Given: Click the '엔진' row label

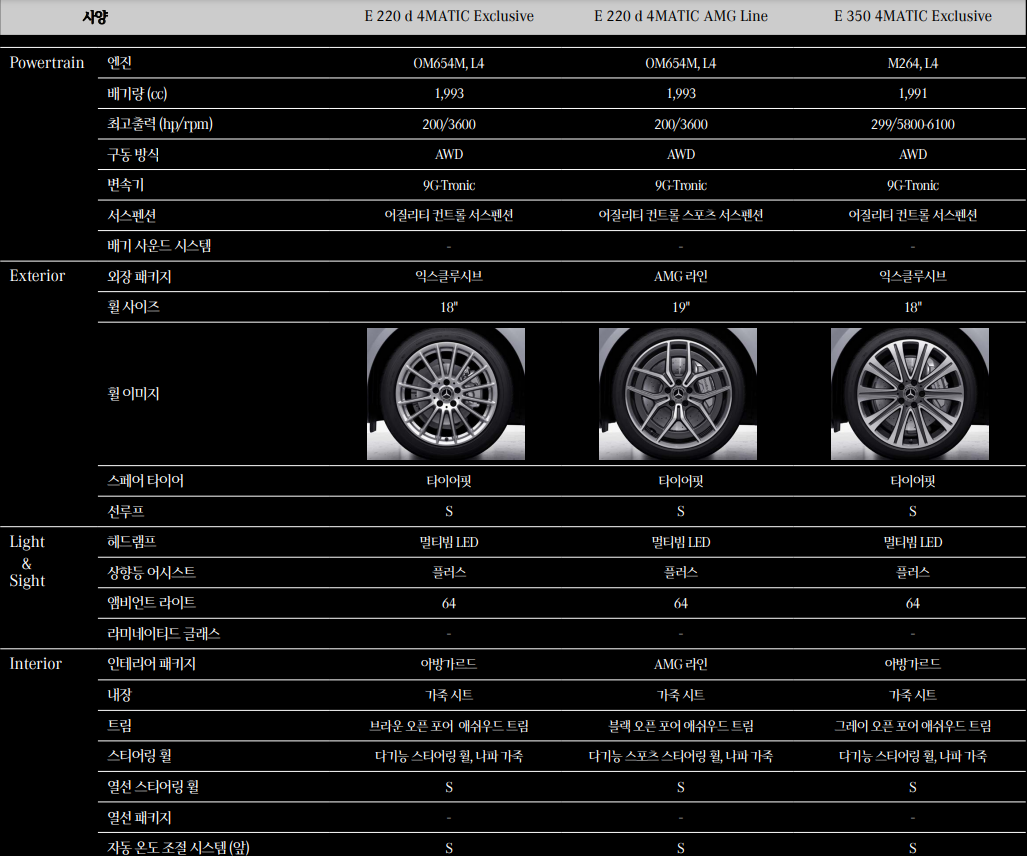Looking at the screenshot, I should [x=120, y=63].
